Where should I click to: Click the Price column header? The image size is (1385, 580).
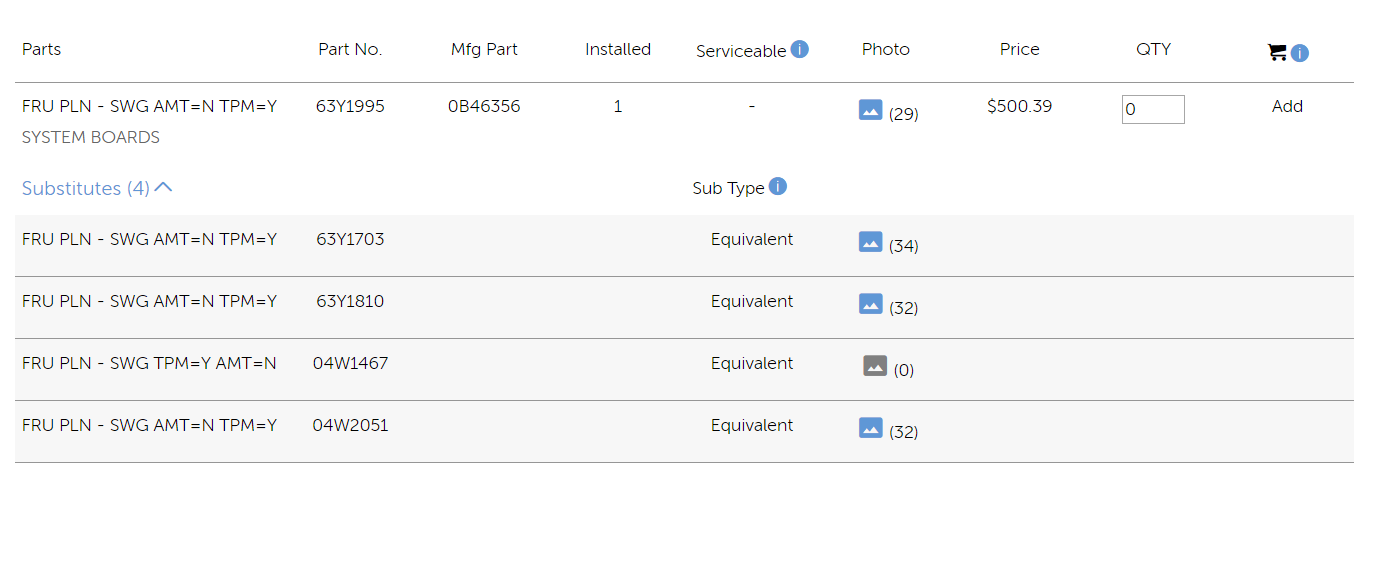pos(1019,49)
